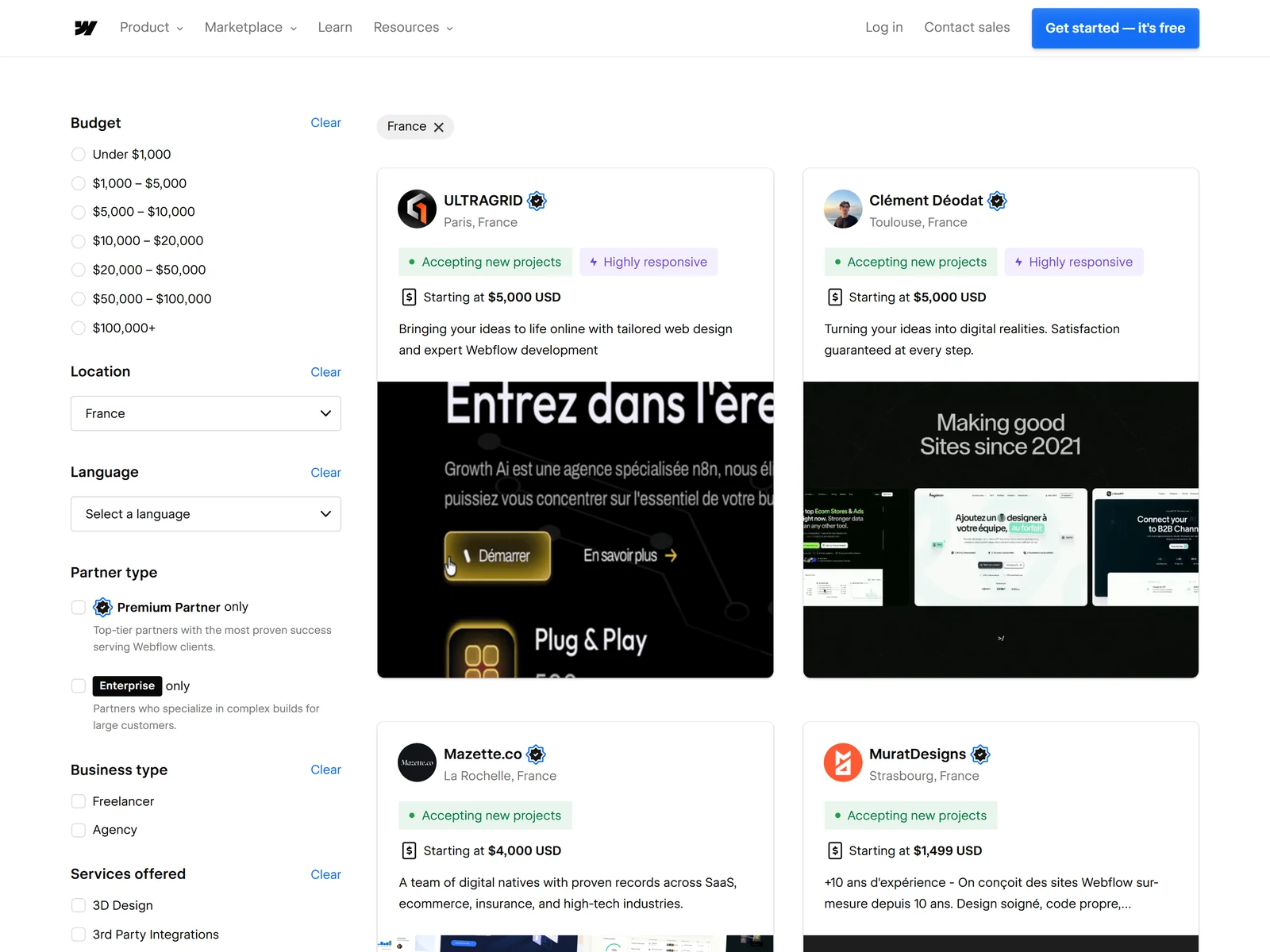View ULTRAGRID's showcase preview image
The height and width of the screenshot is (952, 1270).
(x=575, y=530)
